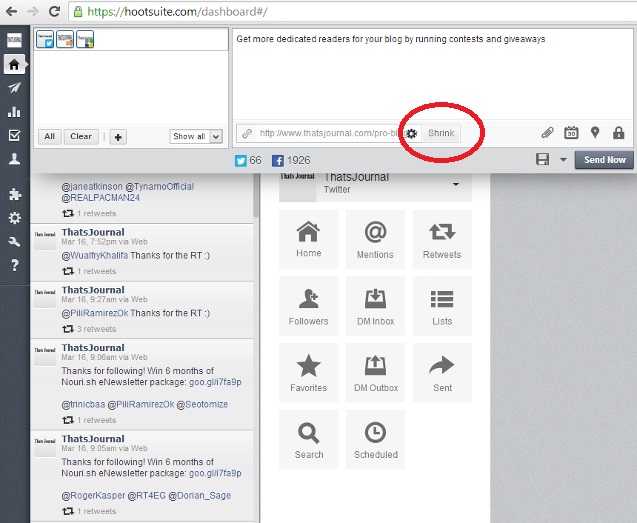
Task: Open the @Seotomize mention link
Action: tap(202, 404)
